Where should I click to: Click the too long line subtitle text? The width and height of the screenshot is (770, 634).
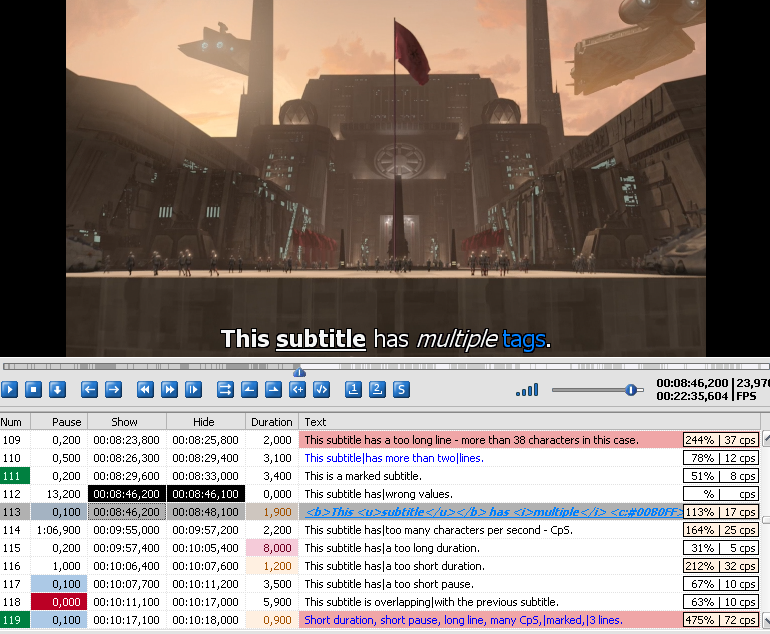pyautogui.click(x=471, y=440)
